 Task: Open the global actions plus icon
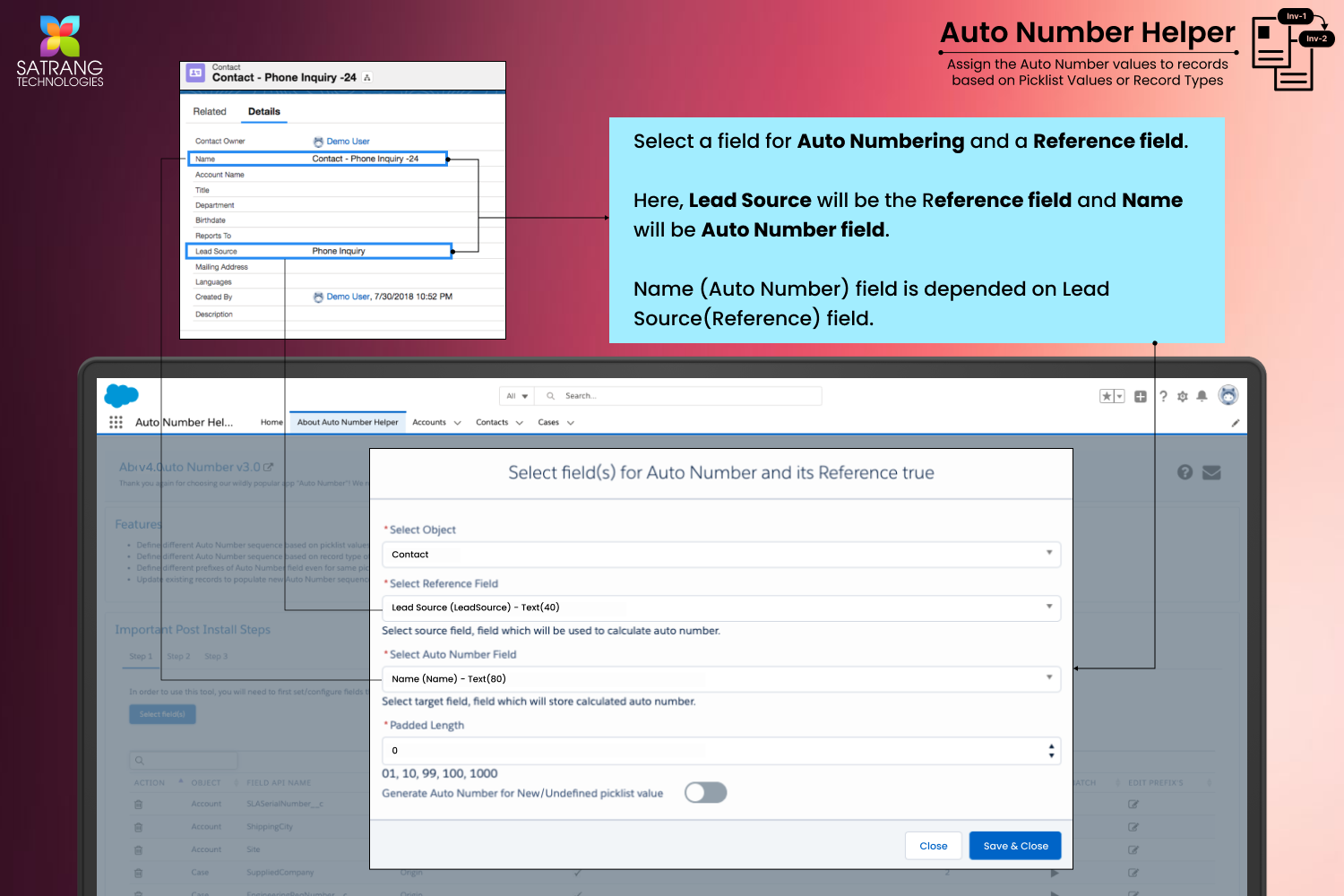tap(1141, 396)
